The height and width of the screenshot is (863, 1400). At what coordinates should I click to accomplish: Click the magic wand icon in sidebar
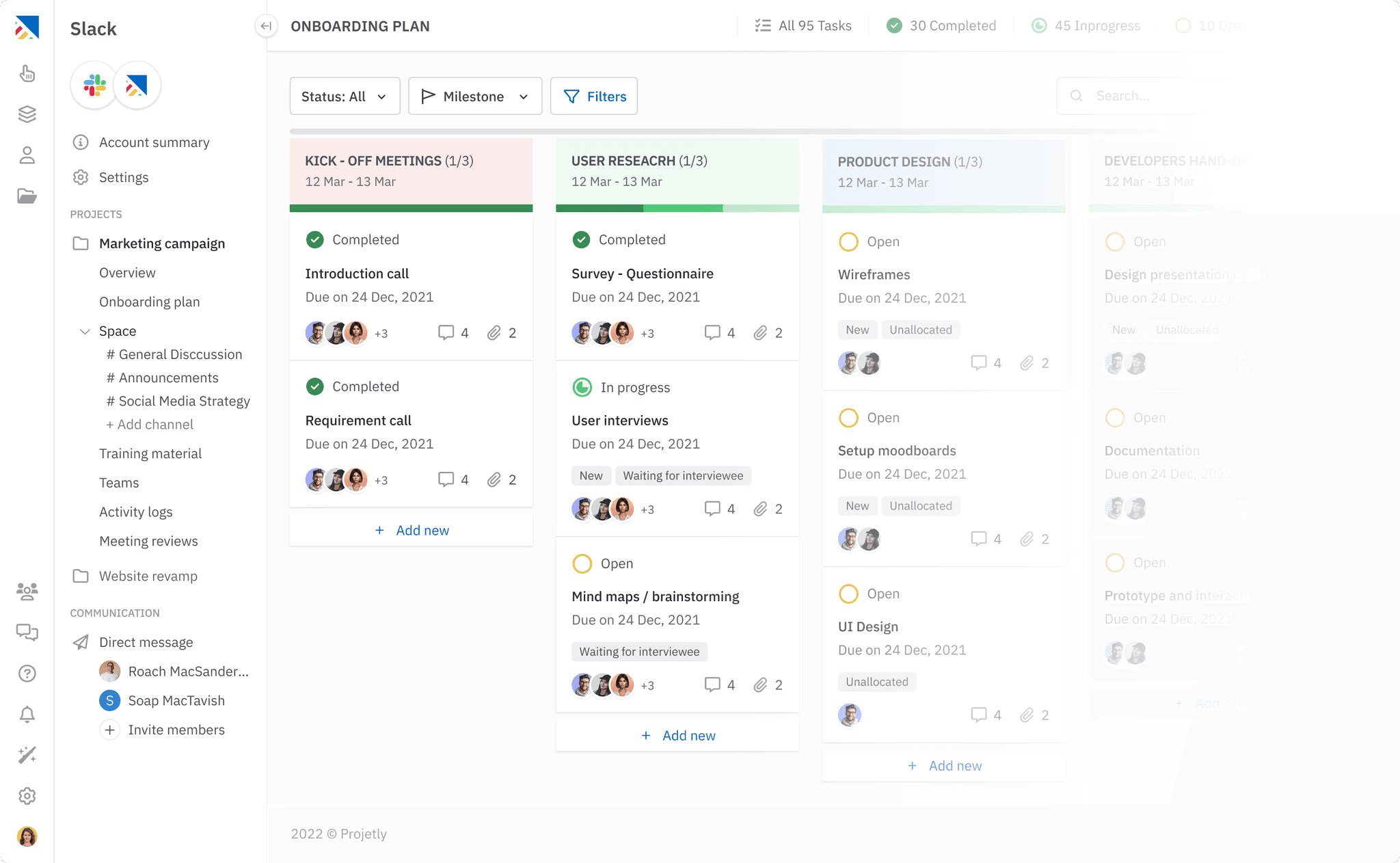(x=27, y=755)
